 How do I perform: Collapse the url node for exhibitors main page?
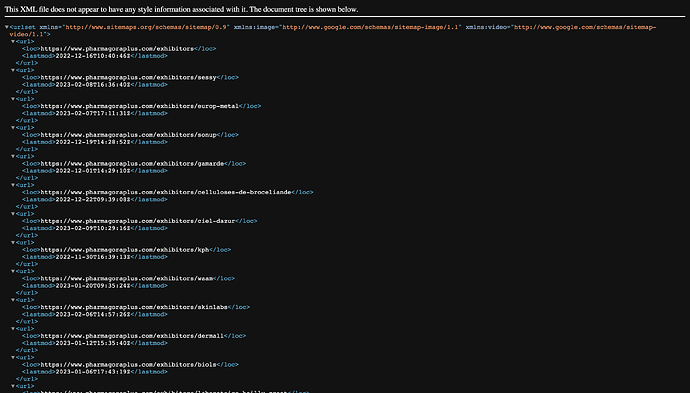(x=13, y=41)
